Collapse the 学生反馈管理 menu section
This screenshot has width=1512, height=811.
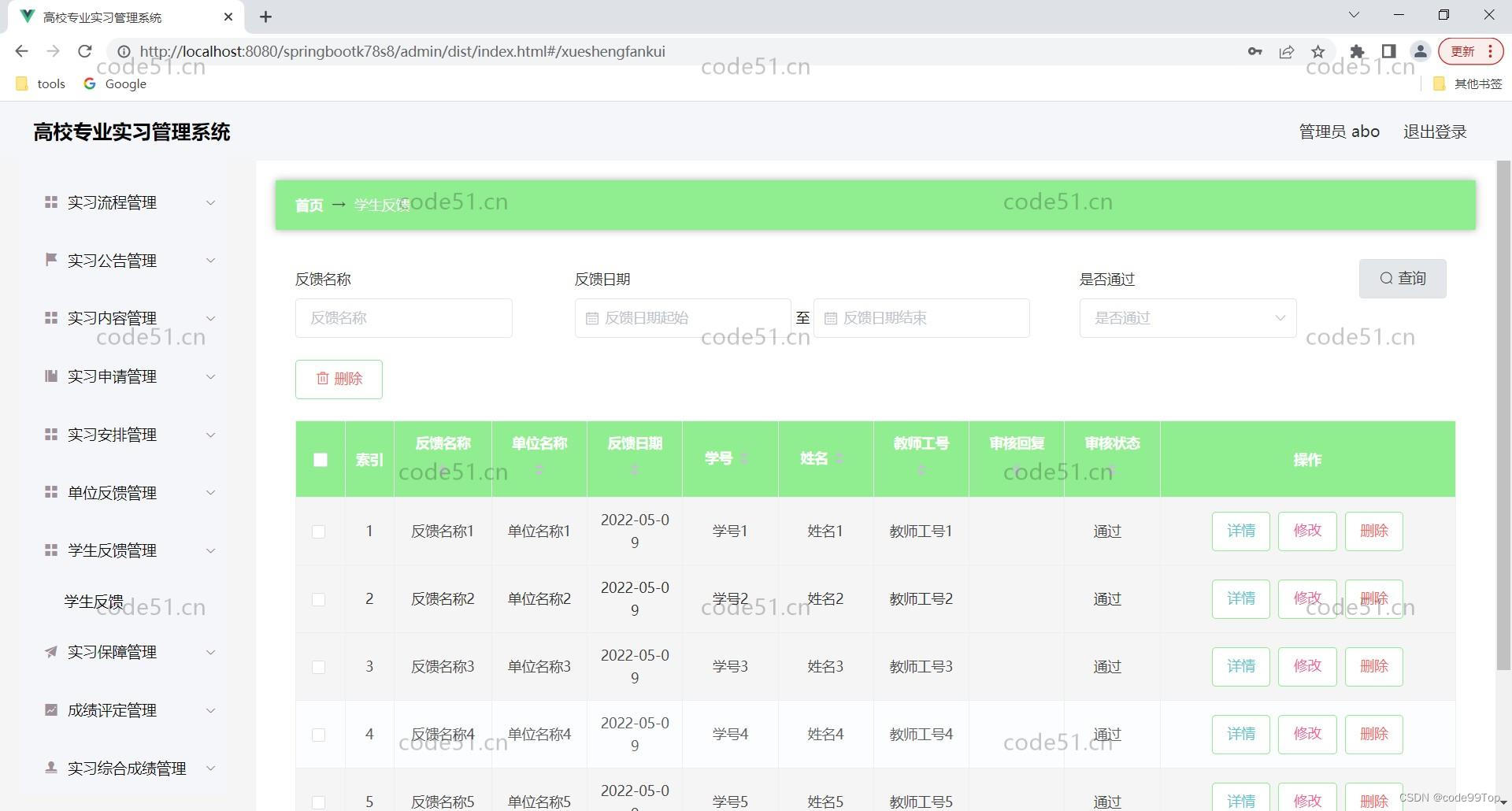click(210, 550)
